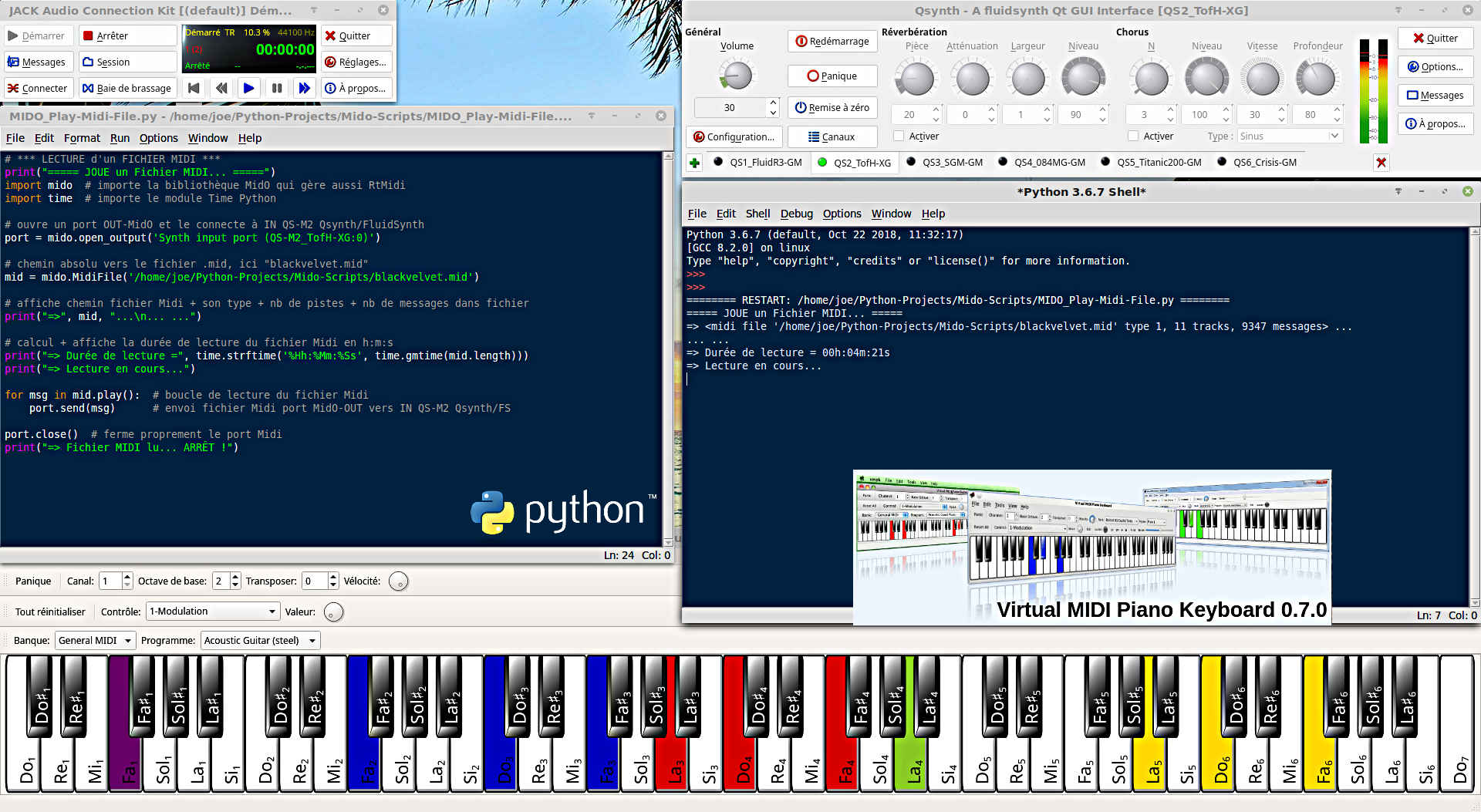Click the Quitter button in JACK
Viewport: 1481px width, 812px height.
click(356, 35)
